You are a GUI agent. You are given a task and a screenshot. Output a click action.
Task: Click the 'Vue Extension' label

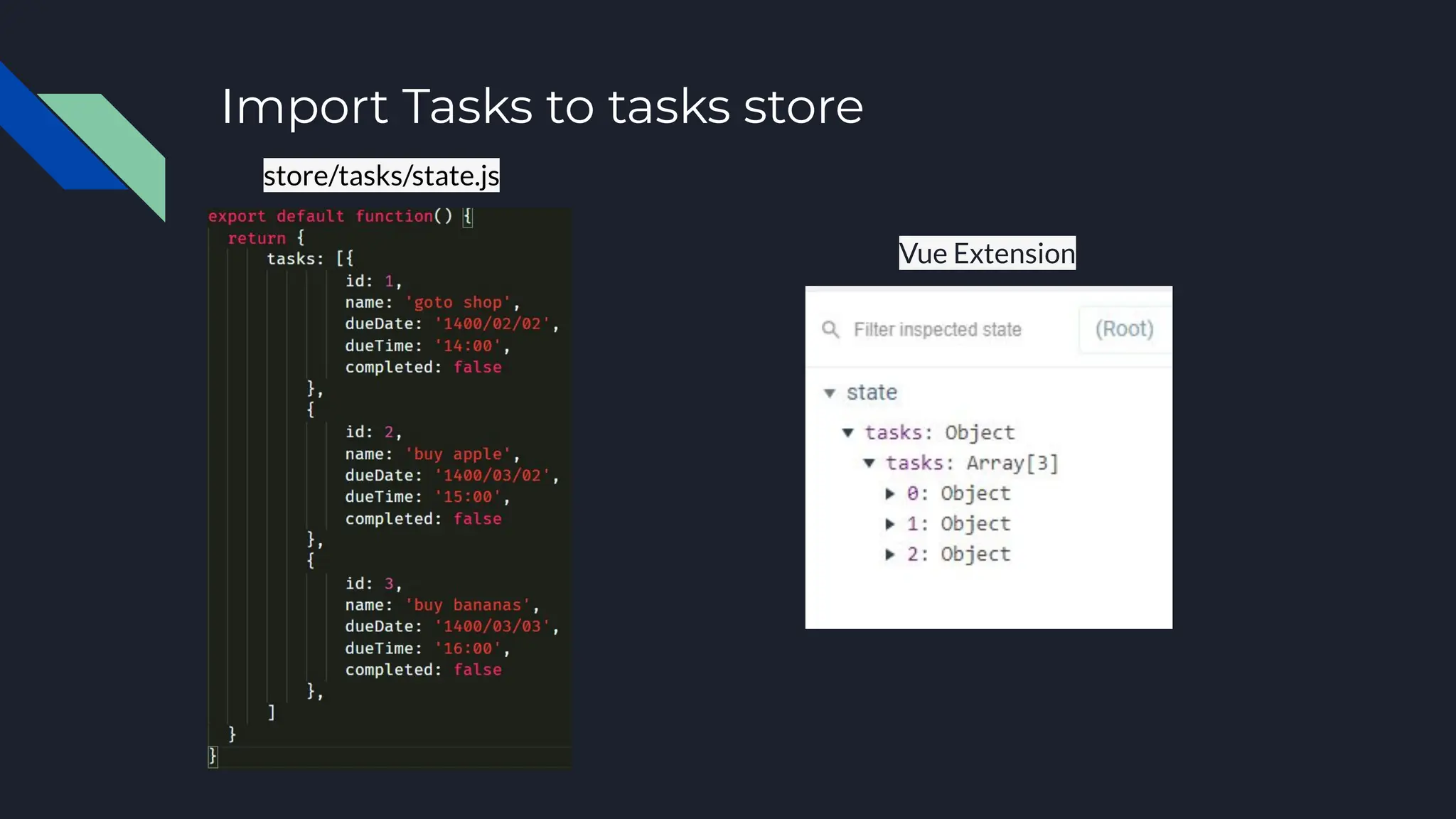[x=987, y=253]
